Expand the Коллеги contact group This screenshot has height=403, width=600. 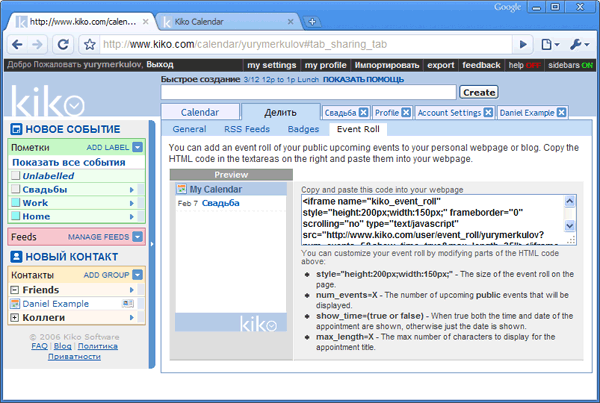click(15, 317)
